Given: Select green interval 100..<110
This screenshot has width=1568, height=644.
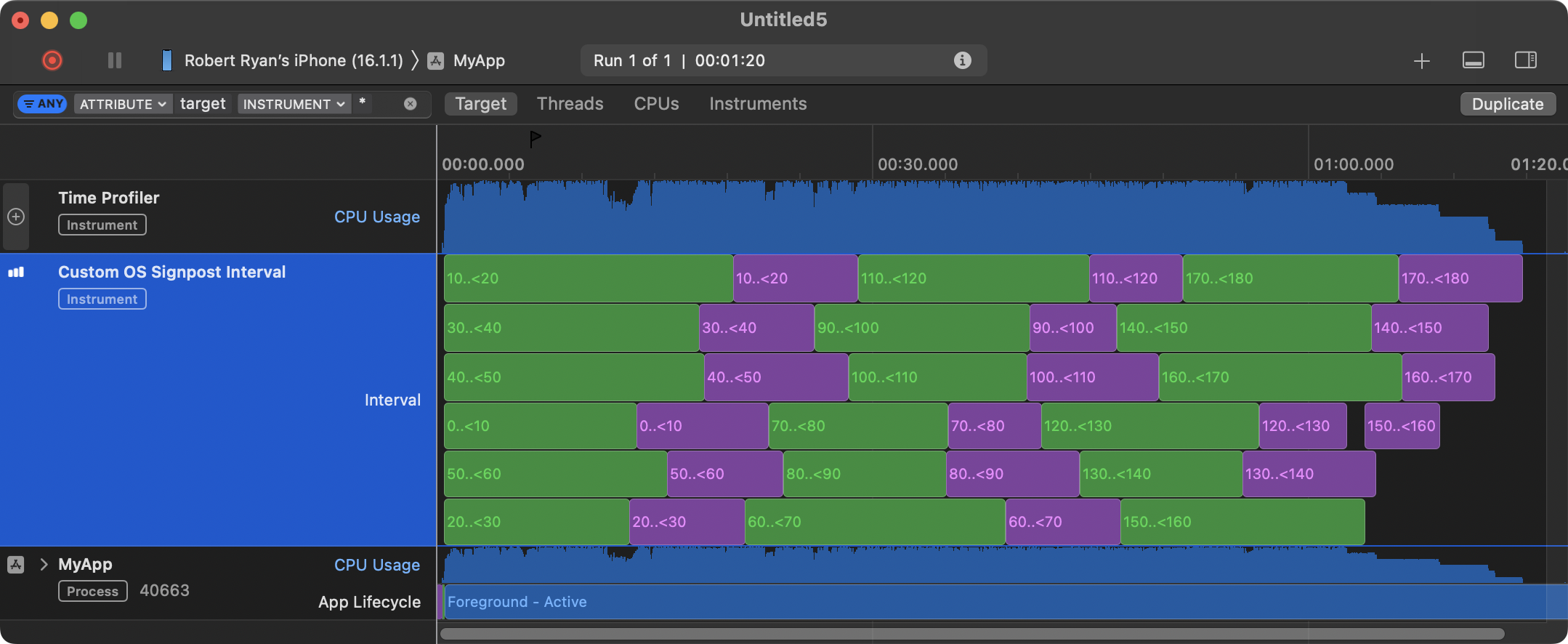Looking at the screenshot, I should point(938,377).
